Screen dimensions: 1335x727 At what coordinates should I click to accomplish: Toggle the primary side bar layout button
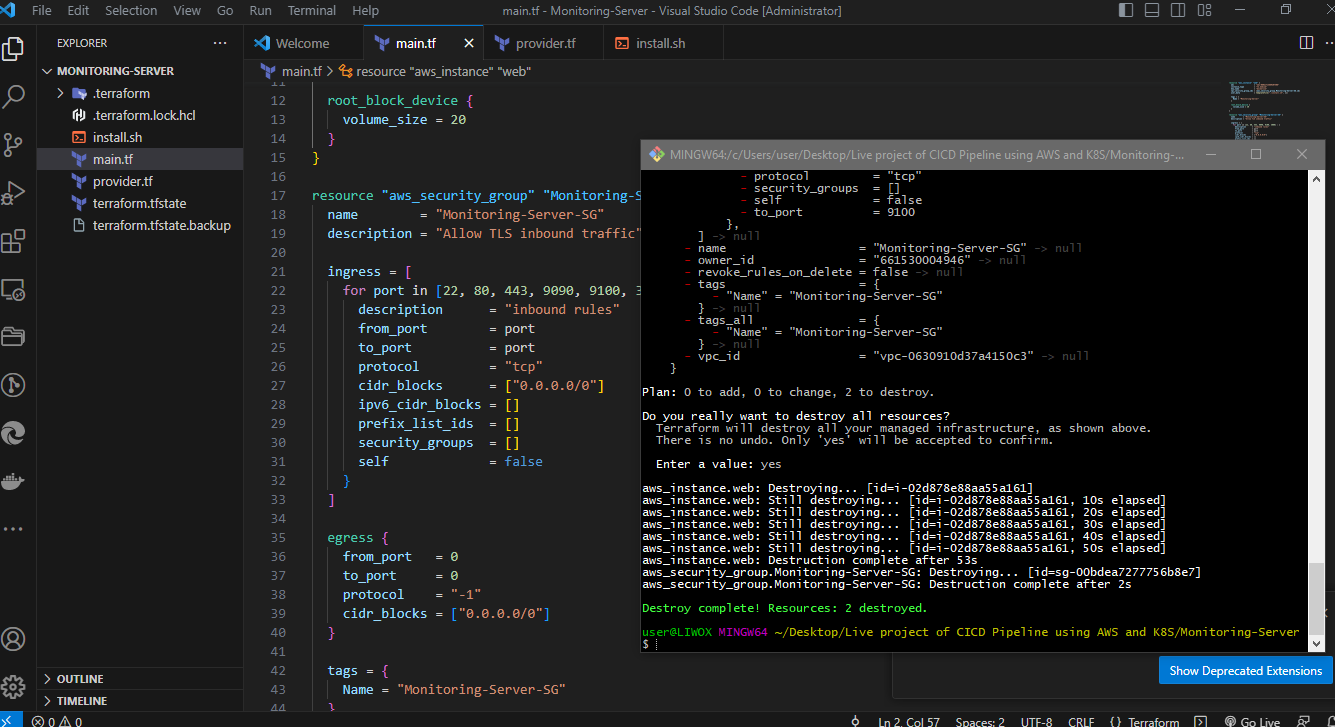click(x=1127, y=11)
